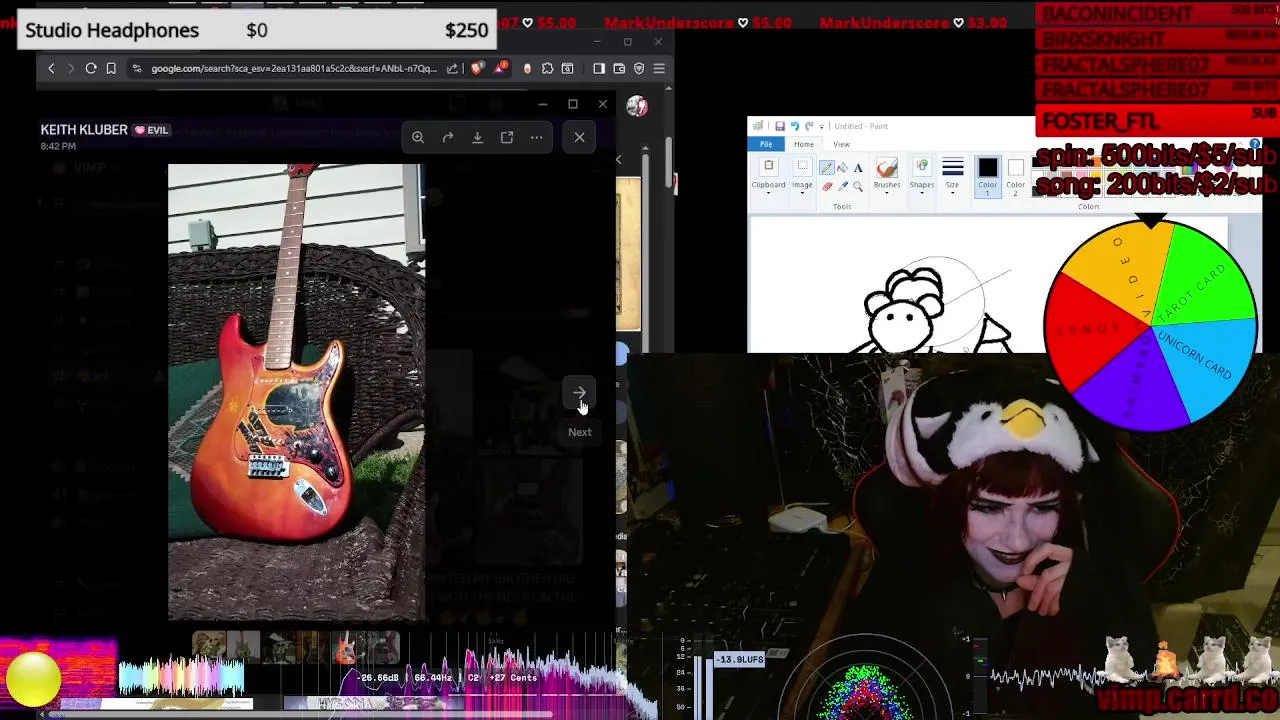Select the Color picker eyedropper tool
The image size is (1280, 720).
[x=842, y=186]
